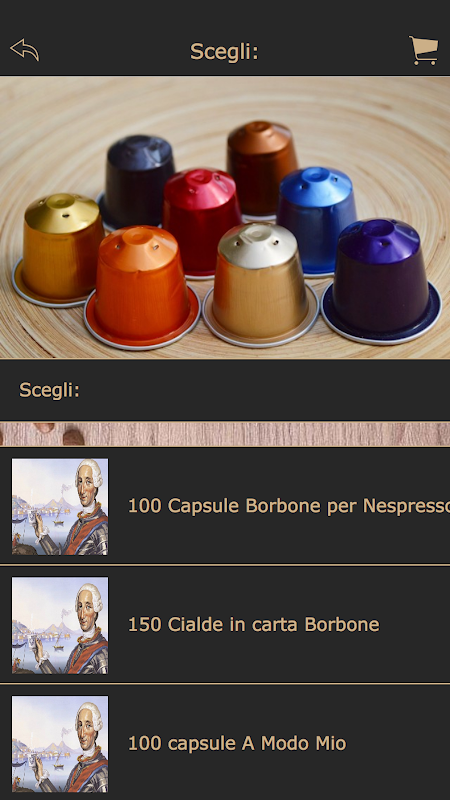Tap the back arrow icon

[x=24, y=50]
